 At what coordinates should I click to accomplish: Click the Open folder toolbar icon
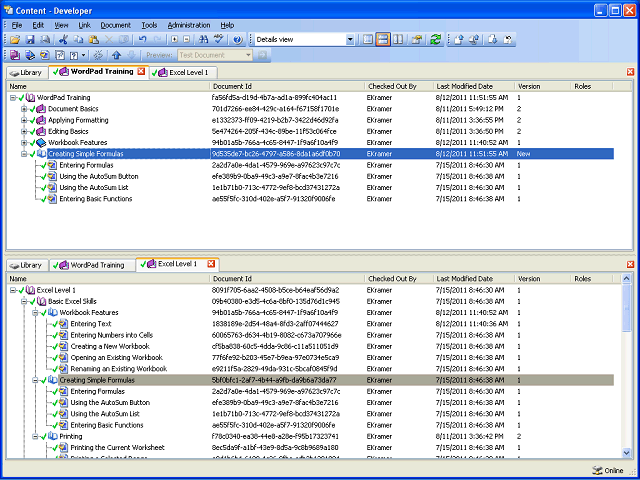tap(15, 40)
